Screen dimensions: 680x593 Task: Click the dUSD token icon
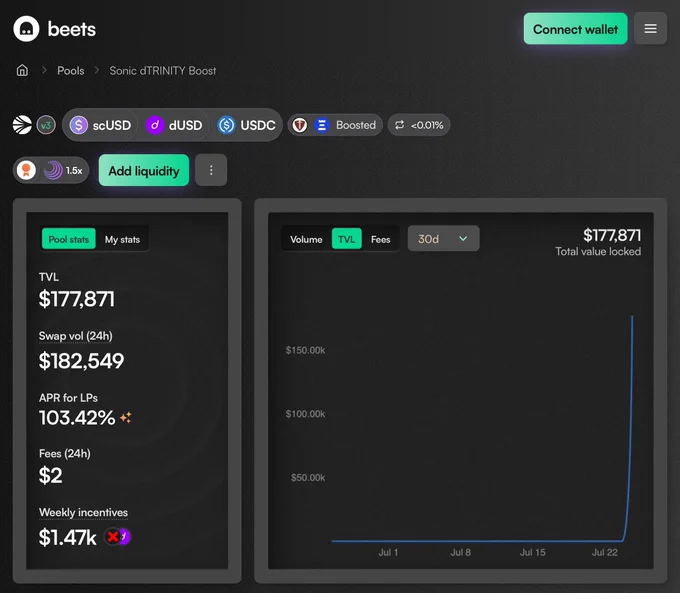tap(155, 125)
